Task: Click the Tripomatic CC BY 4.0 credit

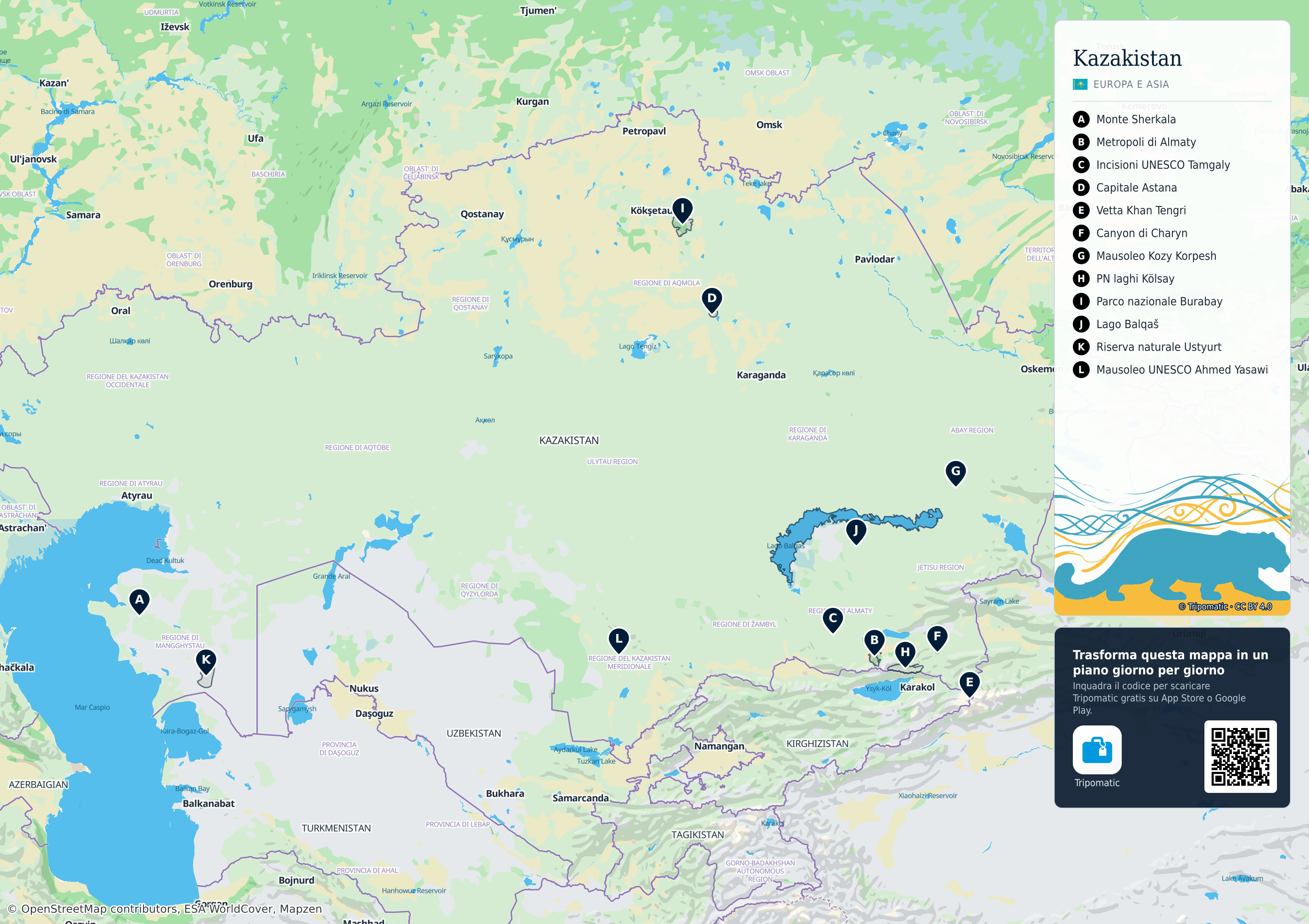Action: 1225,607
